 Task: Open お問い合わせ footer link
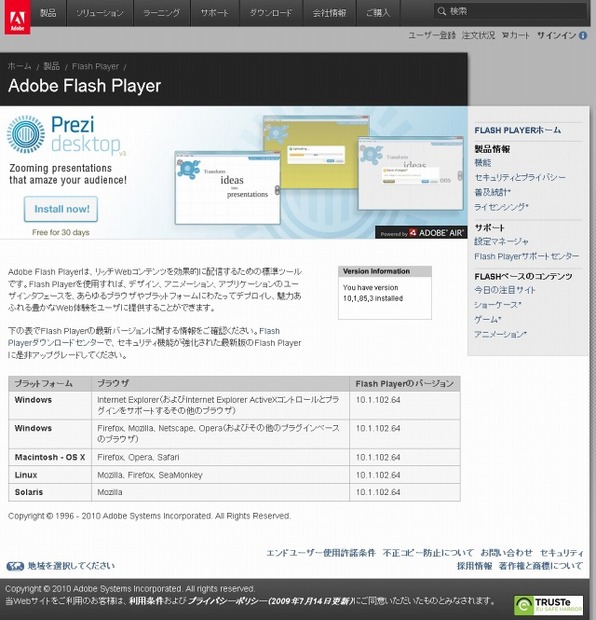(x=507, y=553)
